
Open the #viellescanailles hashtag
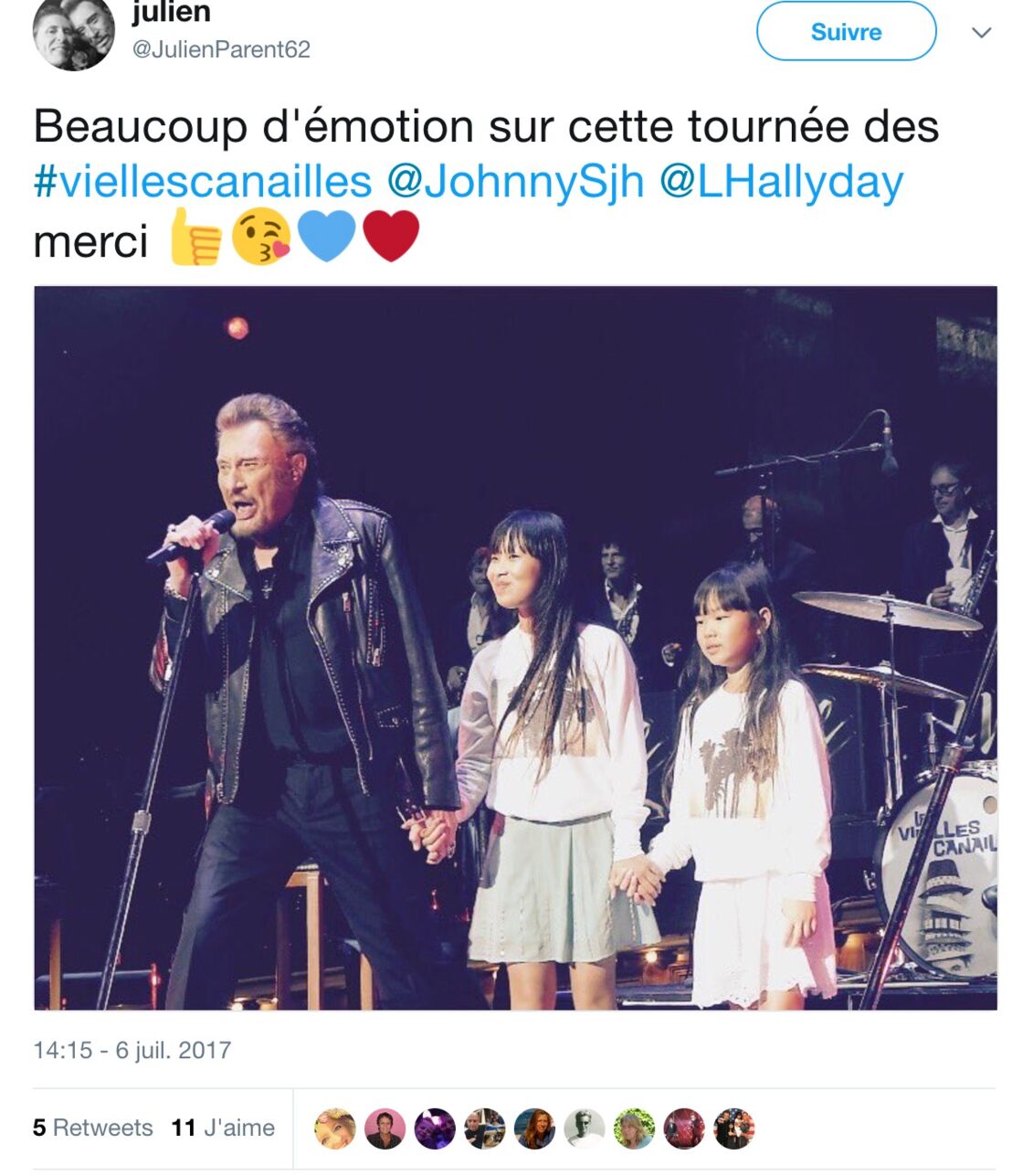(203, 181)
